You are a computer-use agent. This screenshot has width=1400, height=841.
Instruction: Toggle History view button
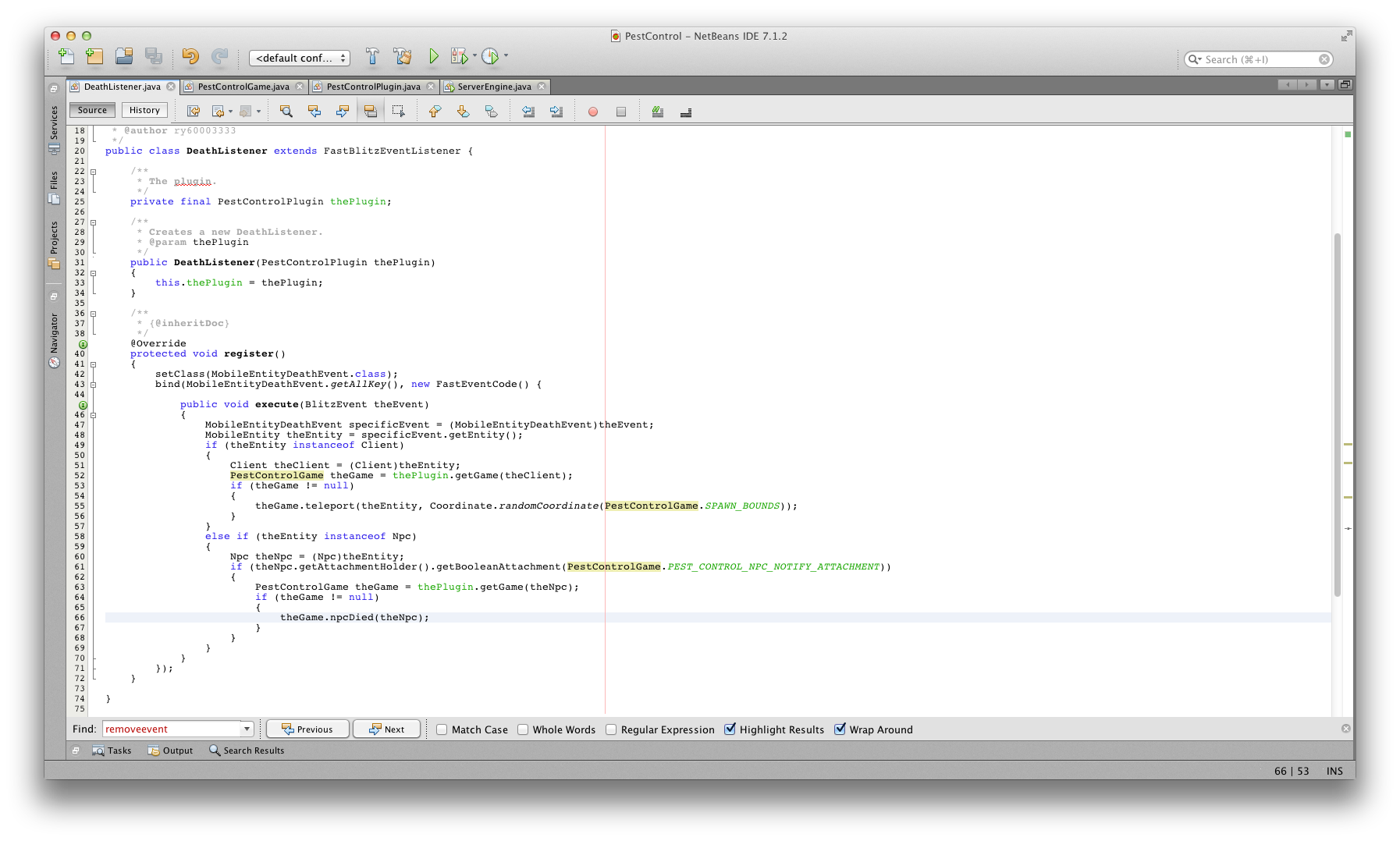pyautogui.click(x=144, y=110)
